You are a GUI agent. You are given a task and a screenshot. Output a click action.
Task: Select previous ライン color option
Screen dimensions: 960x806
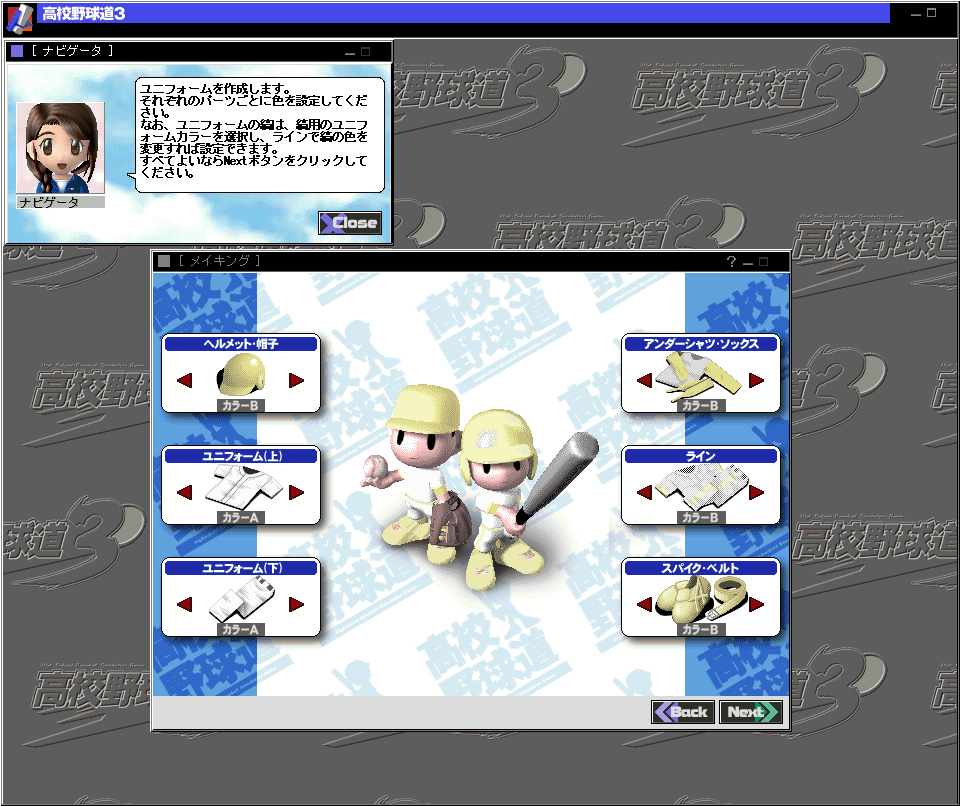644,492
